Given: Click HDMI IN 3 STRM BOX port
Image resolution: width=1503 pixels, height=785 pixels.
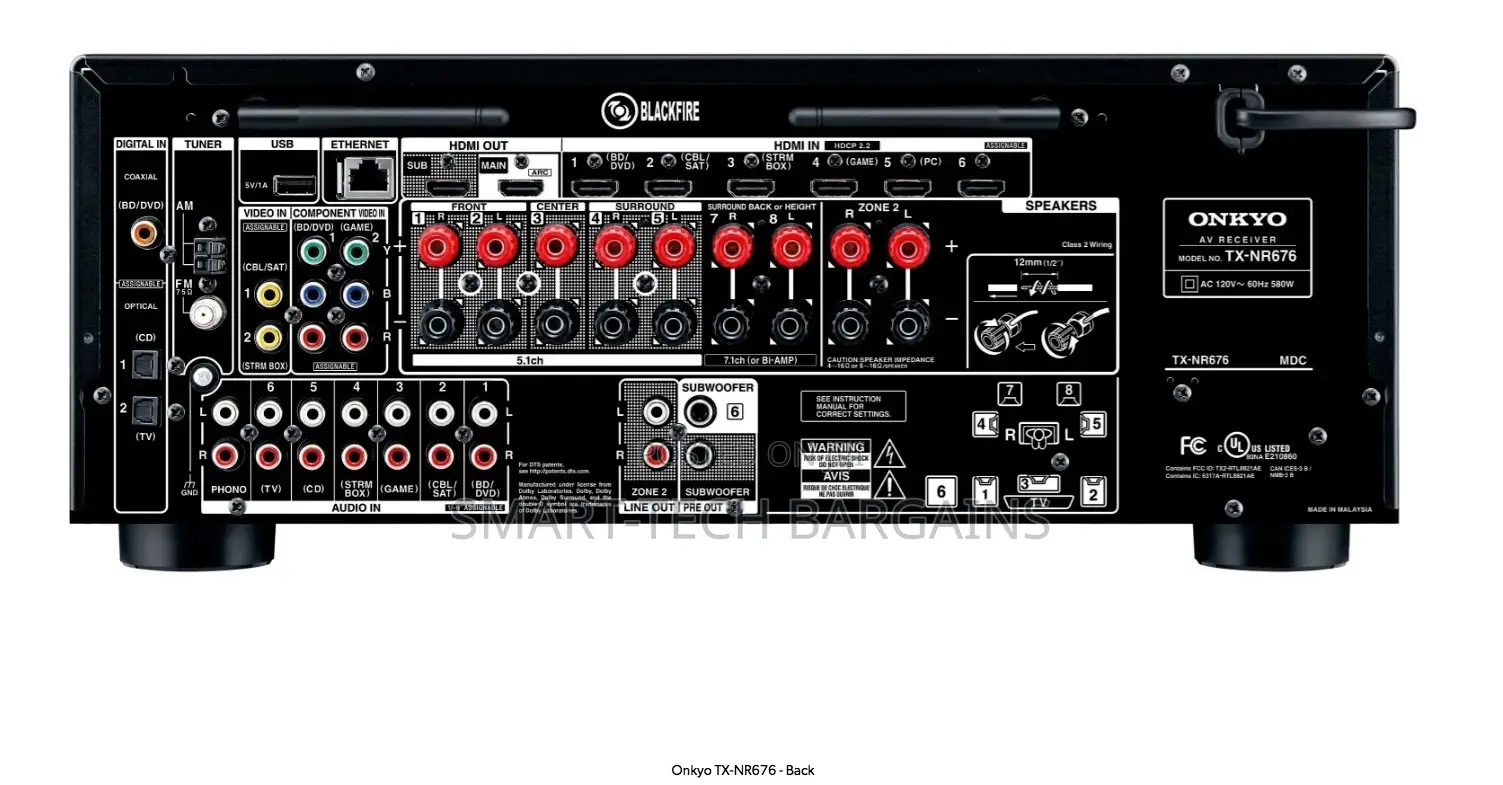Looking at the screenshot, I should (750, 187).
